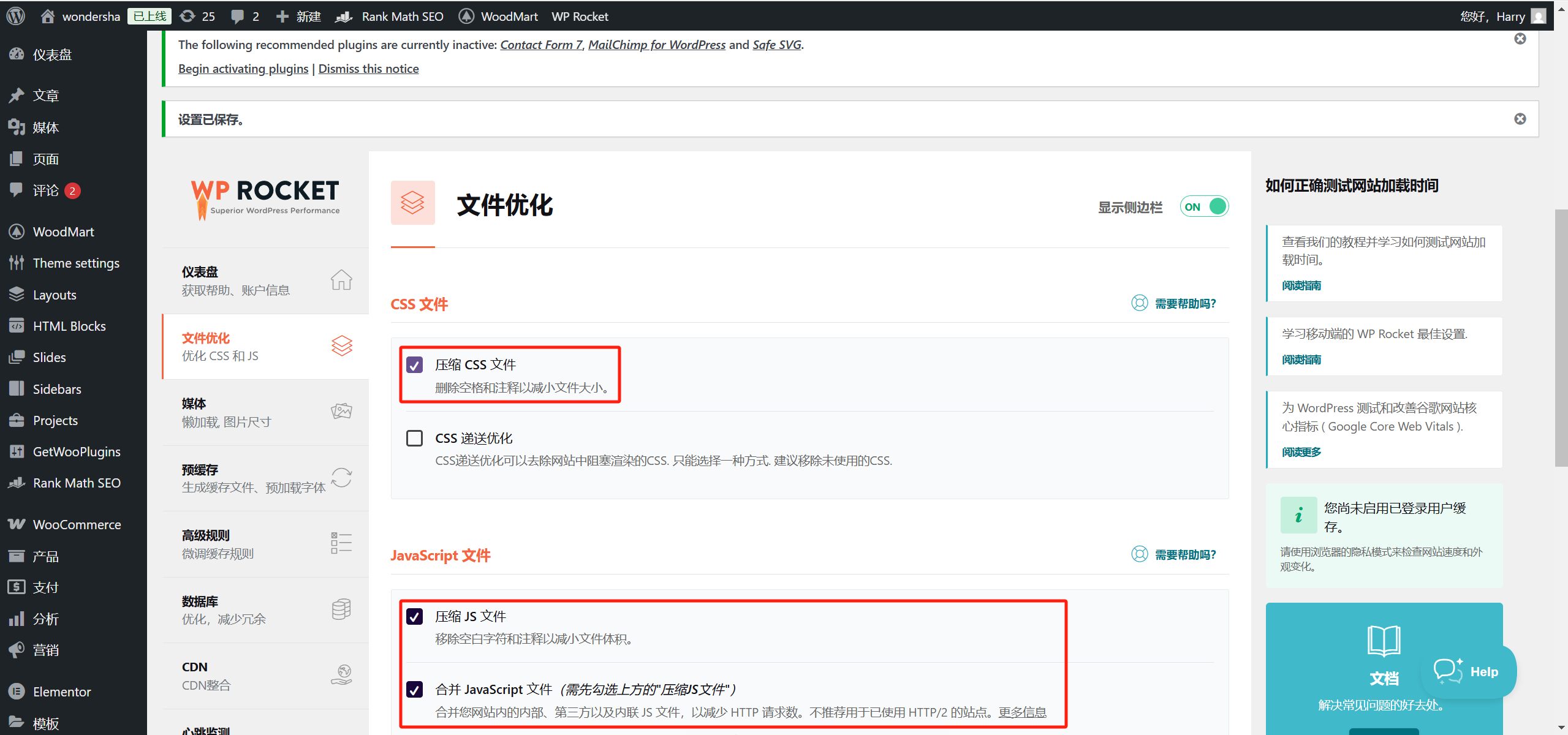Click the WordPress logo in admin bar
Viewport: 1568px width, 735px height.
pyautogui.click(x=15, y=16)
